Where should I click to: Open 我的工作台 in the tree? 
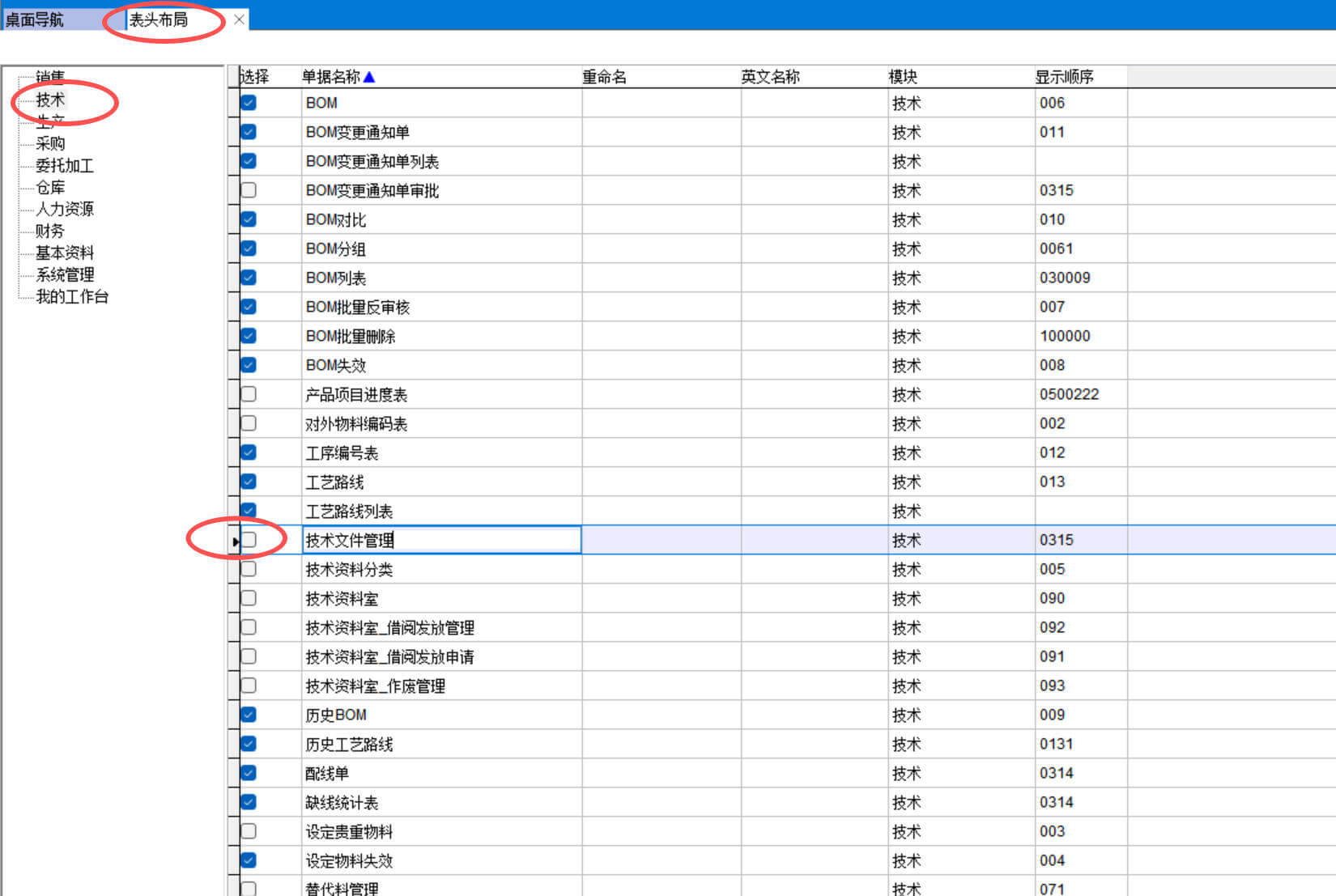[72, 296]
